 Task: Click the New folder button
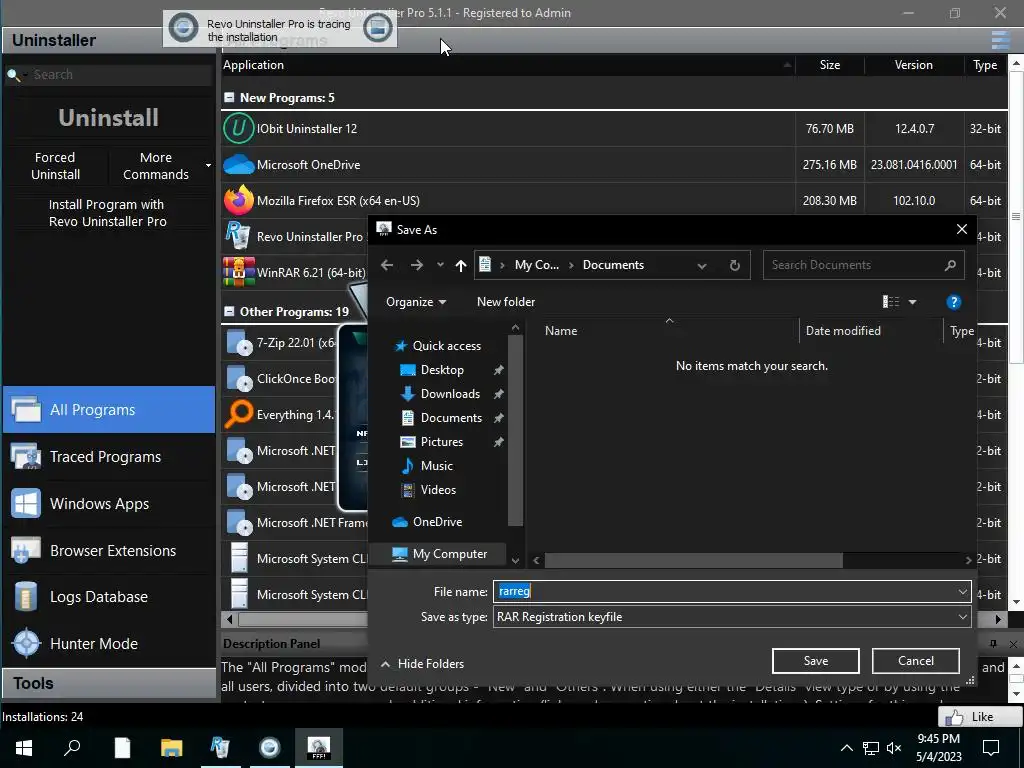pos(506,302)
